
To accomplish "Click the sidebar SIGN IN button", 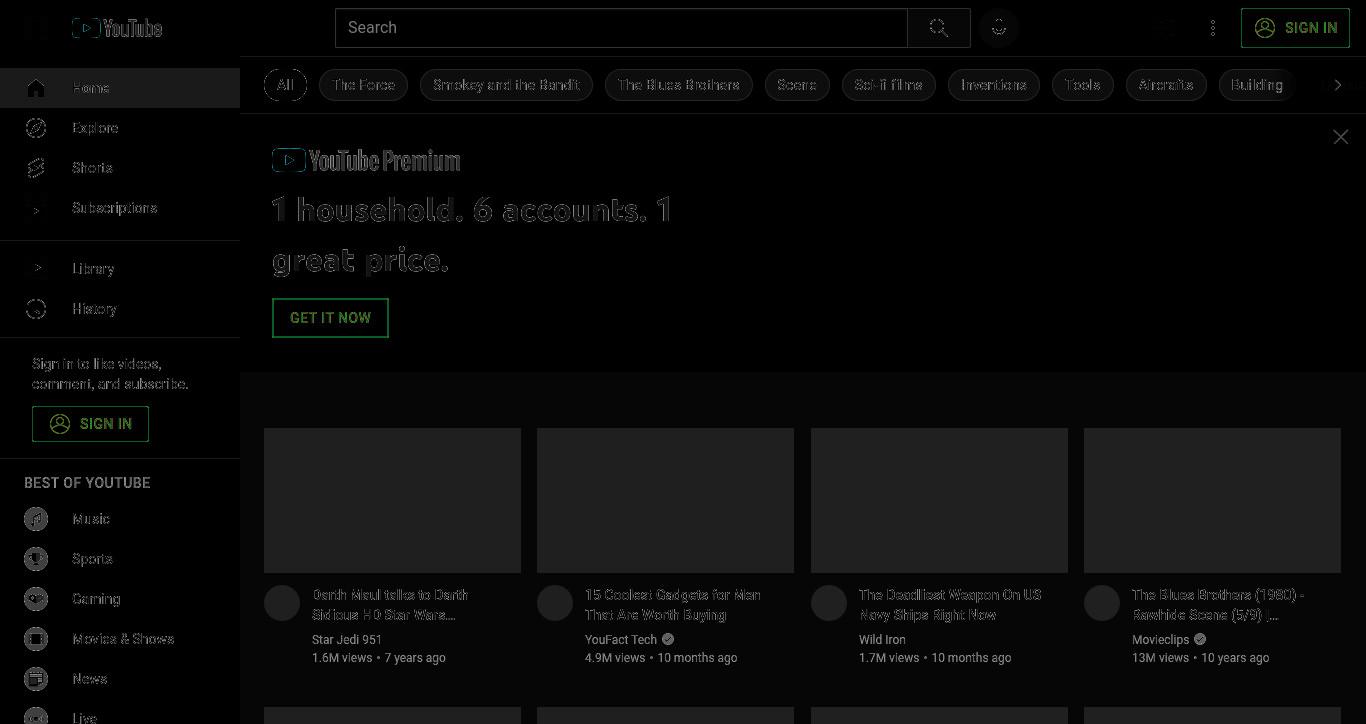I will tap(90, 424).
